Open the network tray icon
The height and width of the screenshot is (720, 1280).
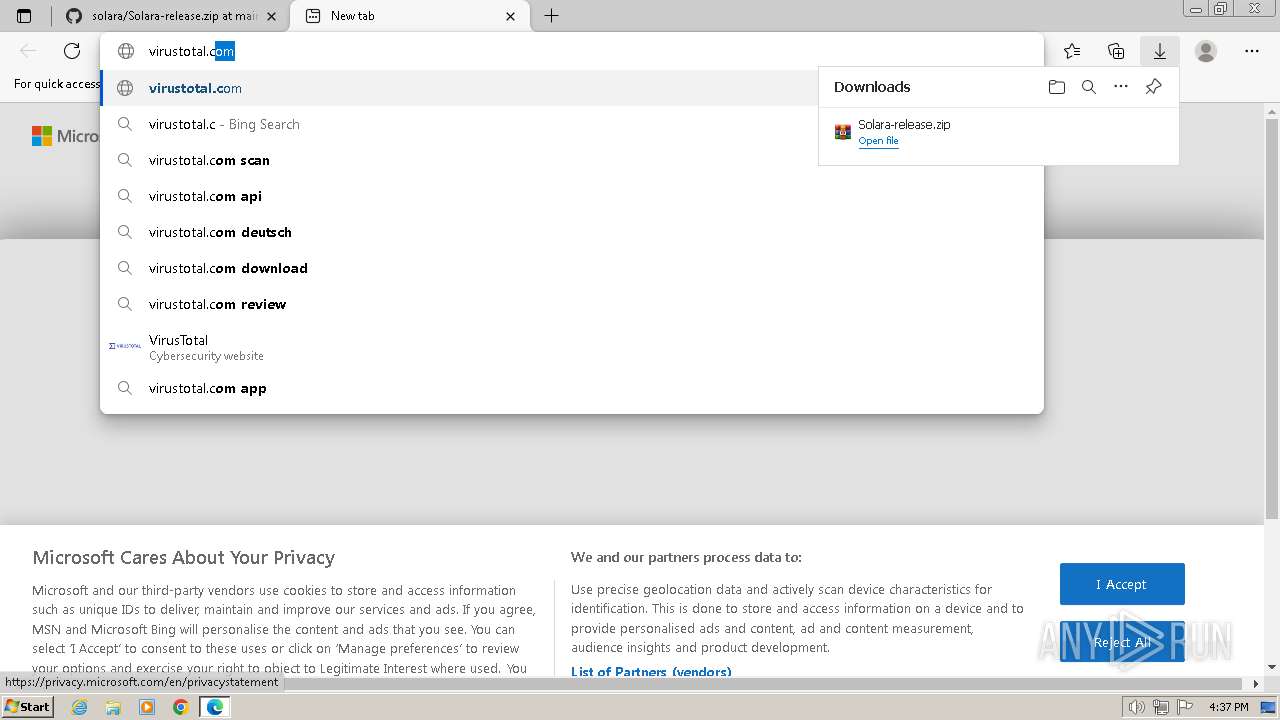[1159, 707]
